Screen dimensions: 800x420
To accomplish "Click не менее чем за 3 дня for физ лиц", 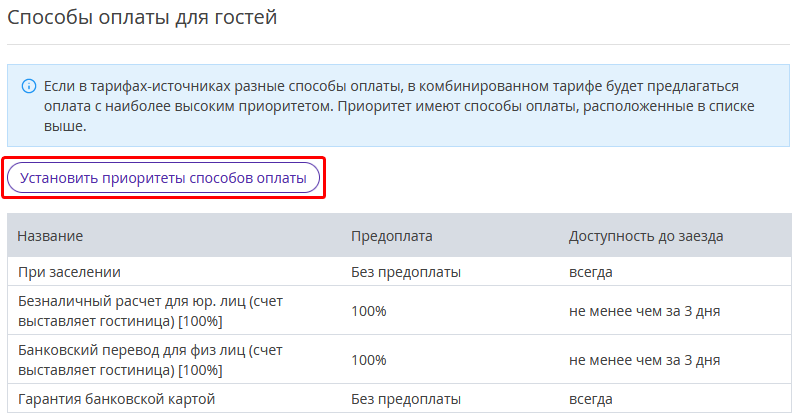I will click(644, 360).
